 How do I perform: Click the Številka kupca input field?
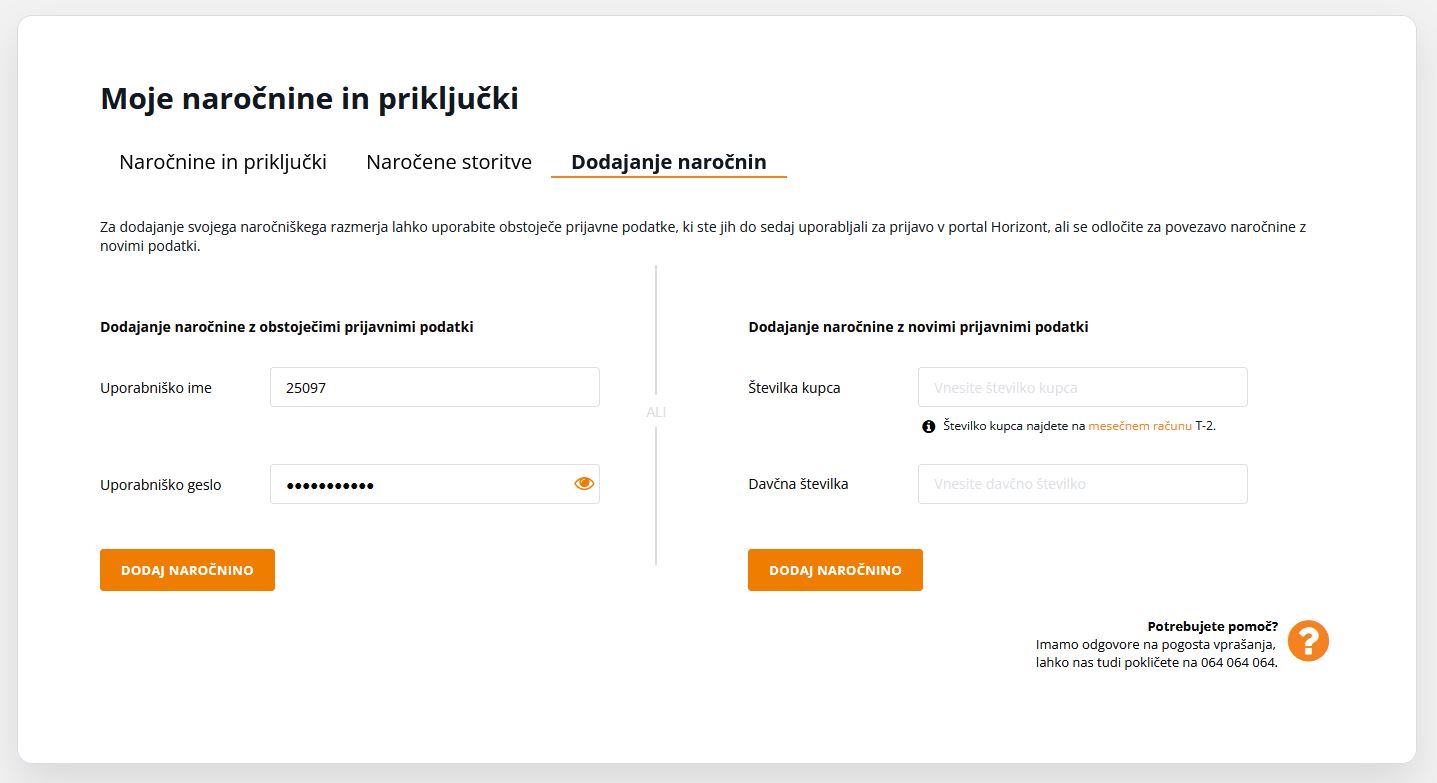[1082, 387]
